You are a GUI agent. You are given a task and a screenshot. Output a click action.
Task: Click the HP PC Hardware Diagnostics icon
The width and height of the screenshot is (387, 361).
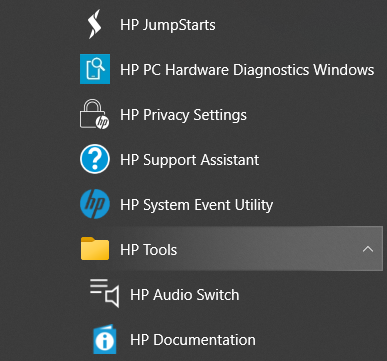(x=95, y=69)
